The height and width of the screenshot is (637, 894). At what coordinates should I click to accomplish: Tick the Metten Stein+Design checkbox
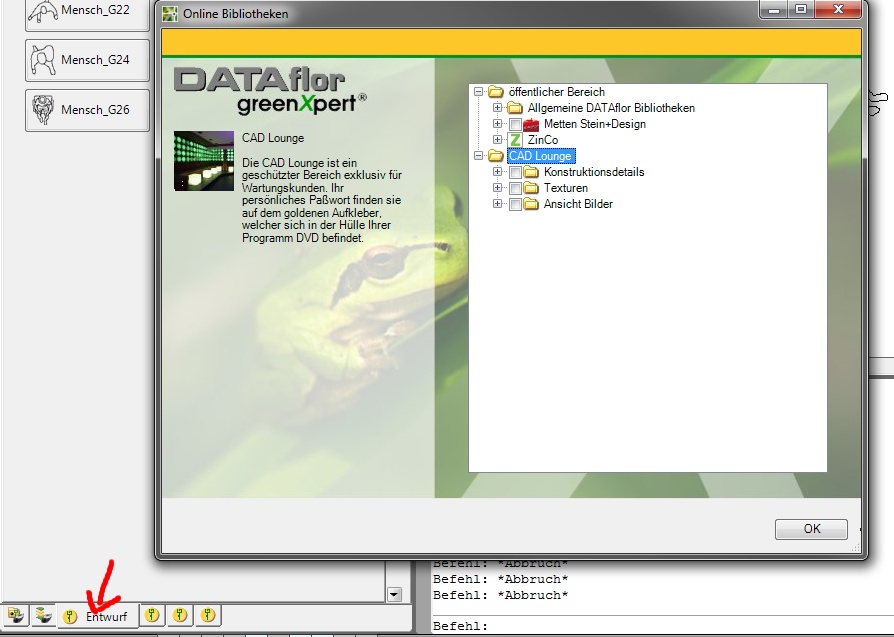click(515, 124)
